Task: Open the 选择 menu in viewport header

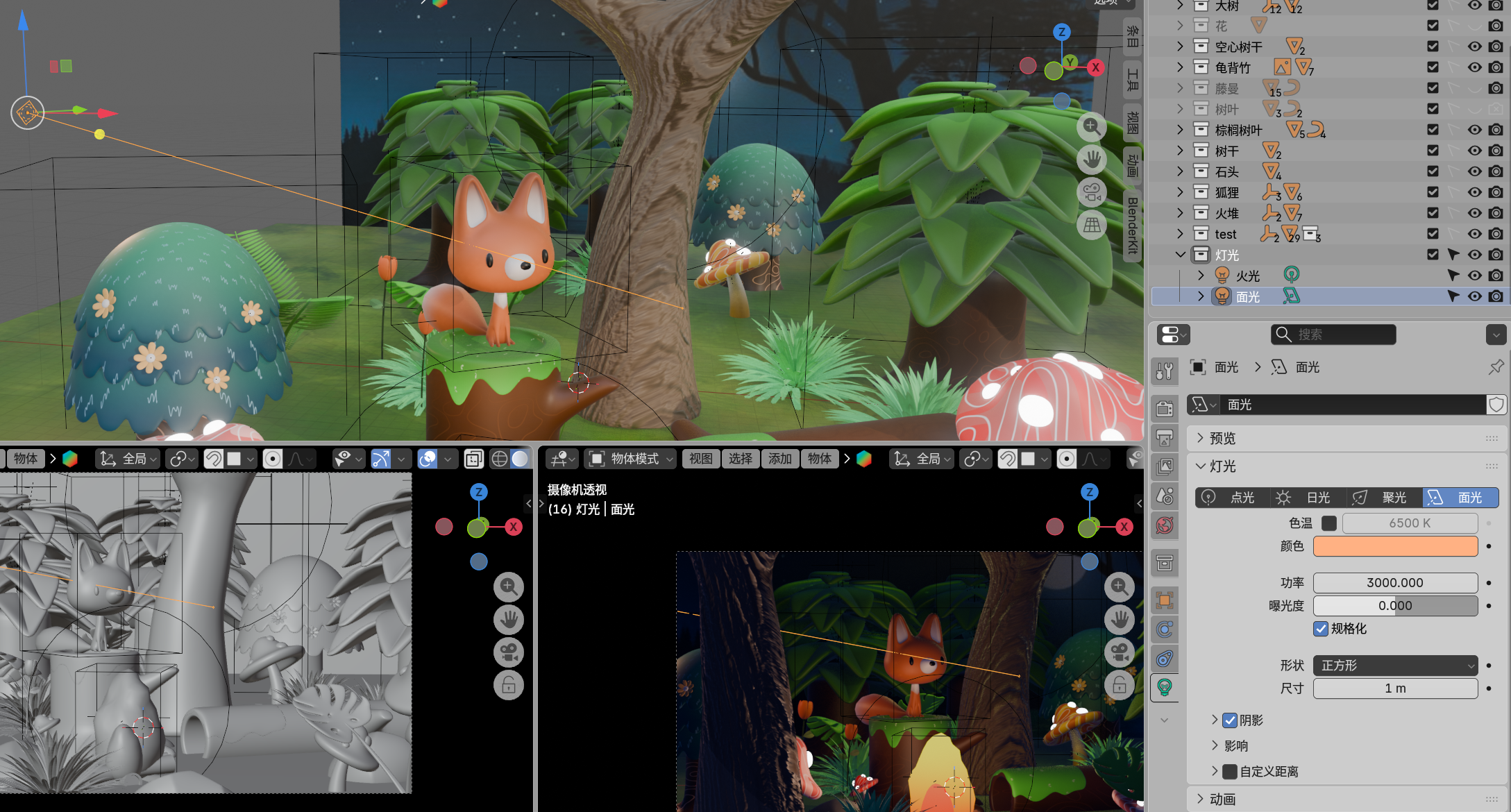Action: click(740, 459)
